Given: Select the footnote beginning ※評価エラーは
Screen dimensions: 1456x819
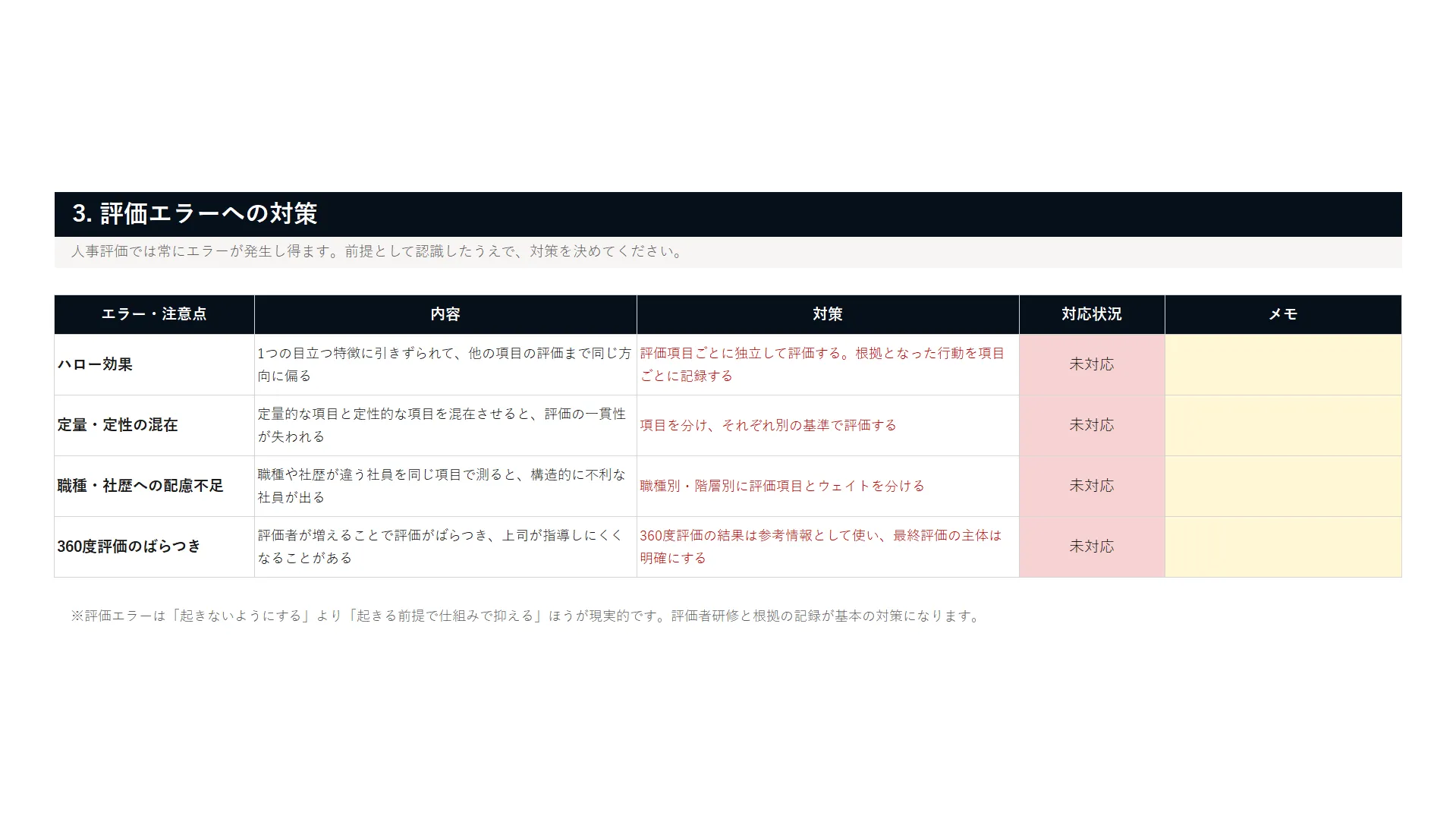Looking at the screenshot, I should pyautogui.click(x=527, y=616).
